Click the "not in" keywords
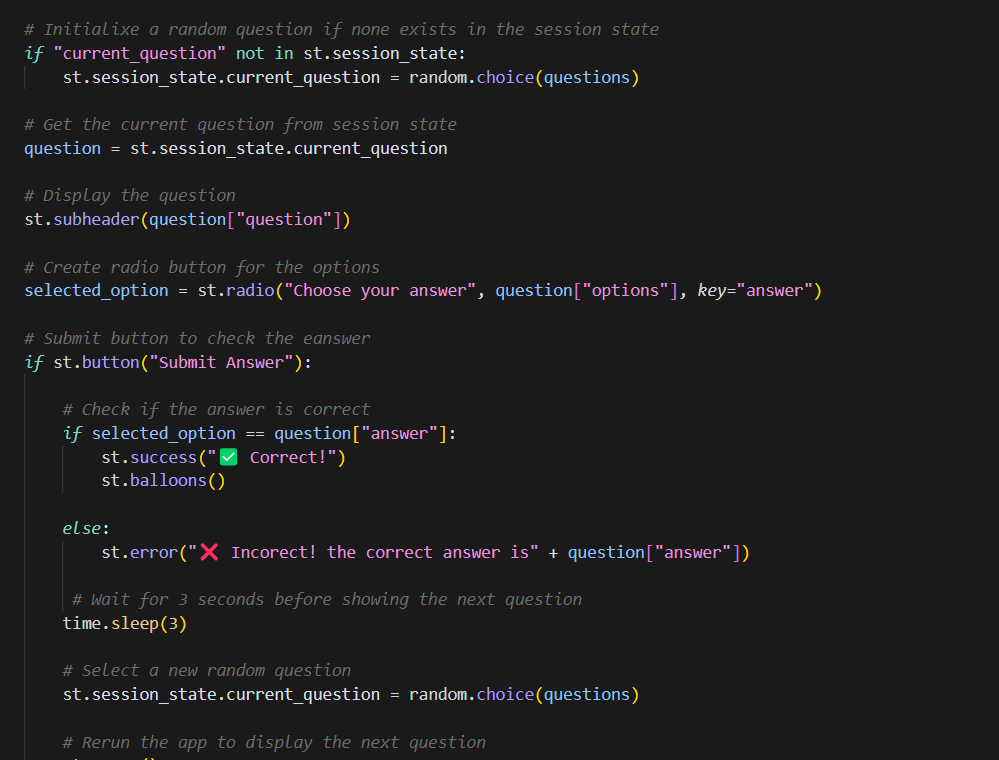999x760 pixels. click(264, 54)
